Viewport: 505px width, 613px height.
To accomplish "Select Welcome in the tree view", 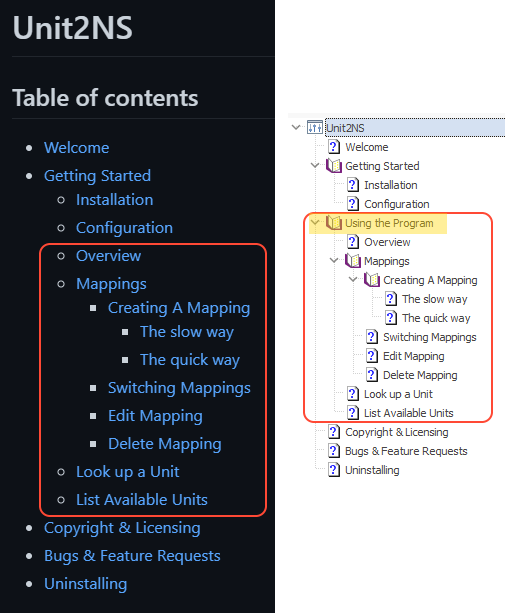I will pyautogui.click(x=367, y=147).
